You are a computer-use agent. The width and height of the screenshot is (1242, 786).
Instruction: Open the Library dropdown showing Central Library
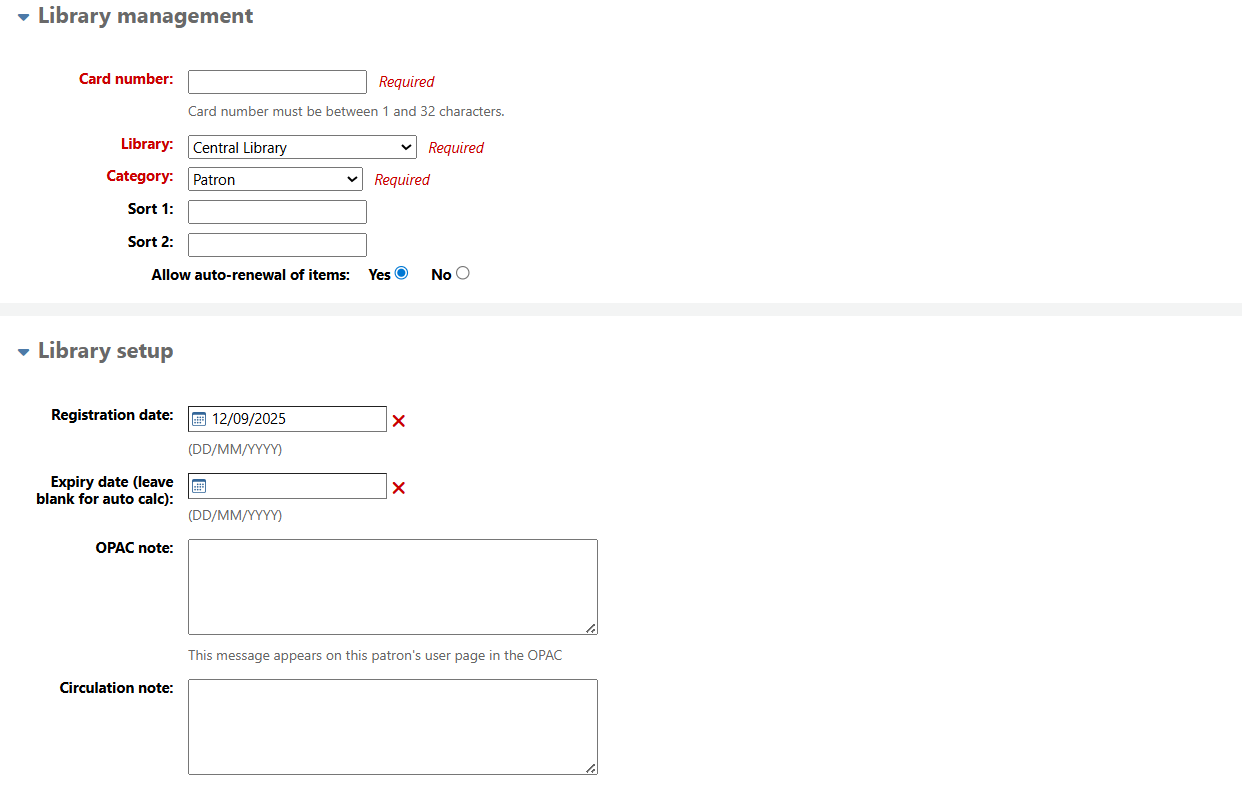302,147
